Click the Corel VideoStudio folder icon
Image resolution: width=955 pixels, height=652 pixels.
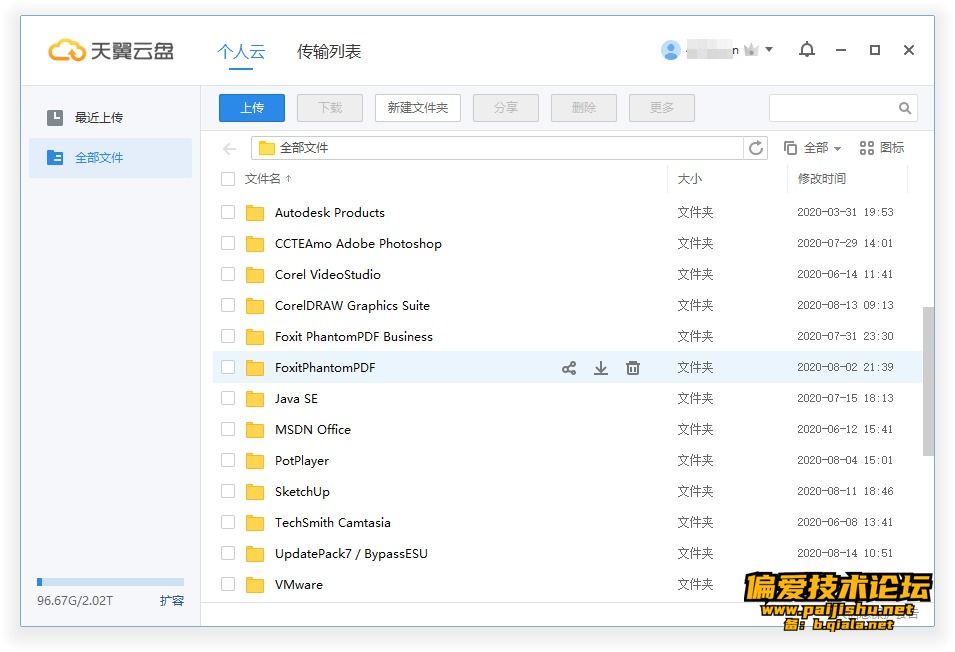tap(255, 275)
